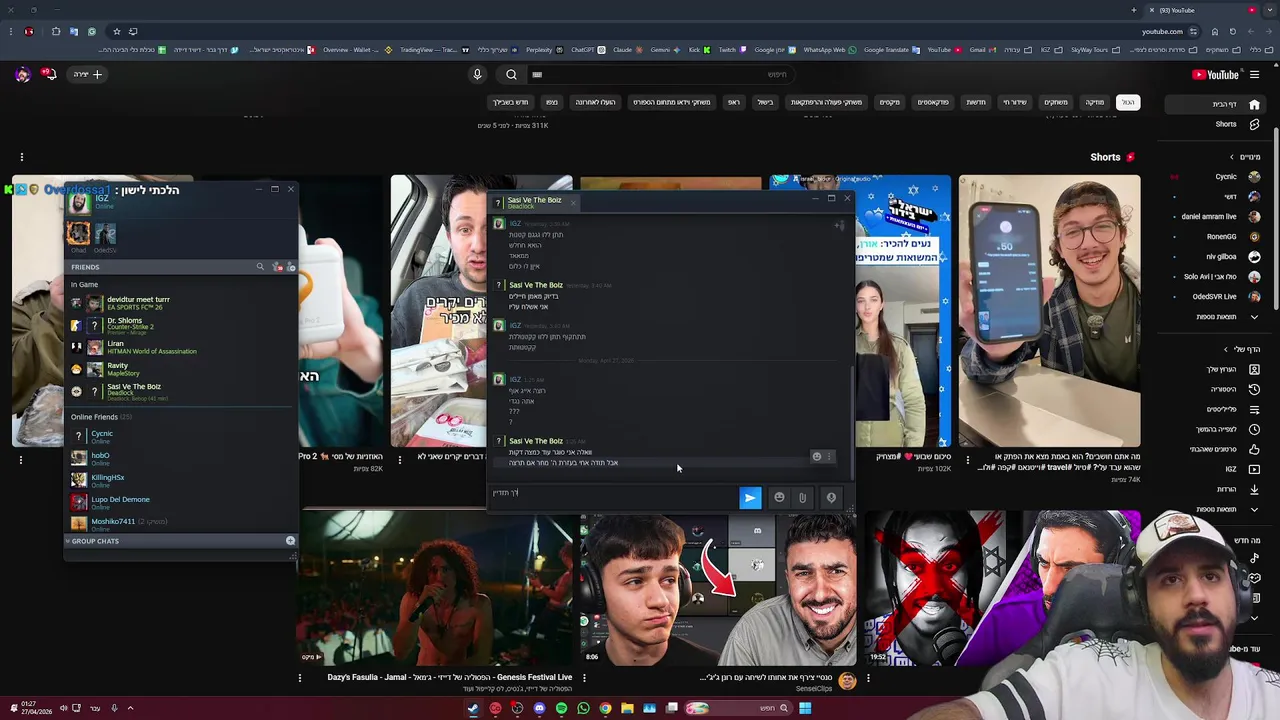Go to the YouTube logo home link

coord(1215,74)
